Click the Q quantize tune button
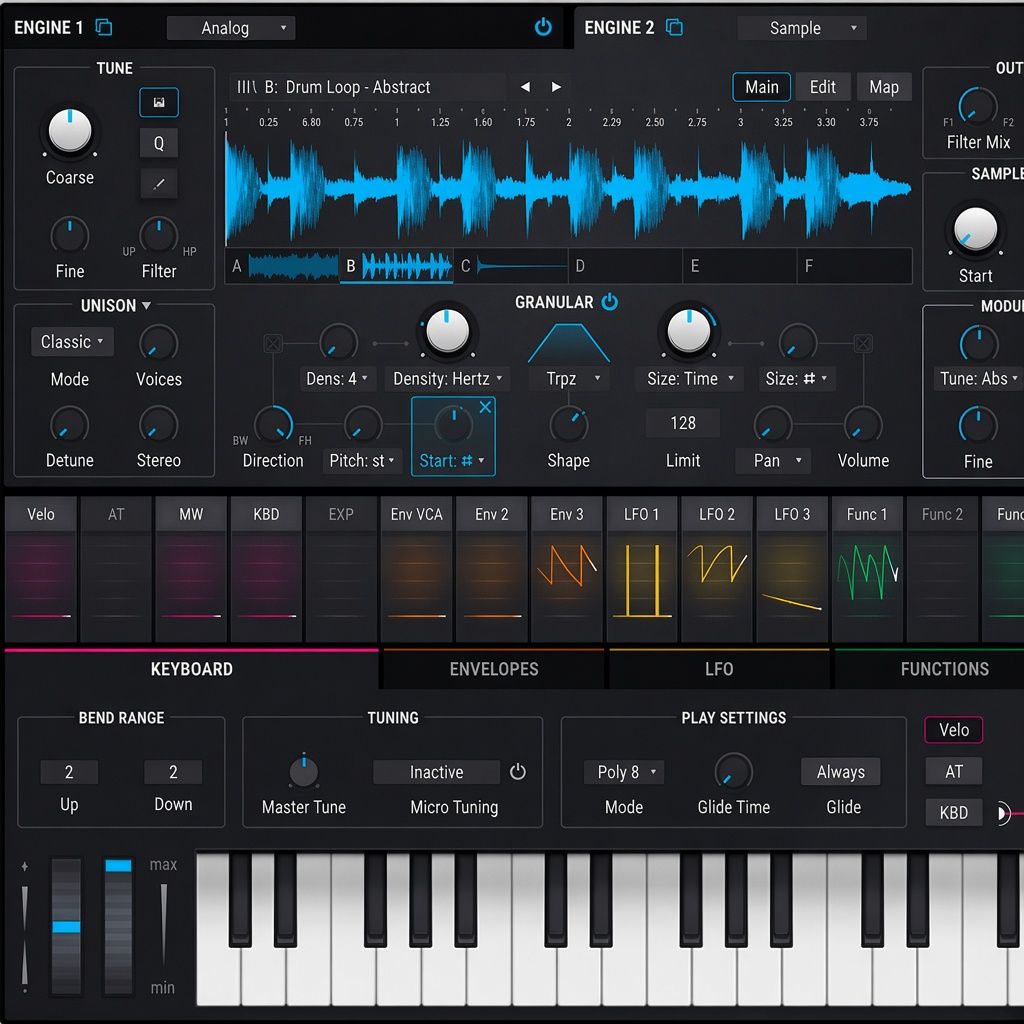The image size is (1024, 1024). (159, 143)
